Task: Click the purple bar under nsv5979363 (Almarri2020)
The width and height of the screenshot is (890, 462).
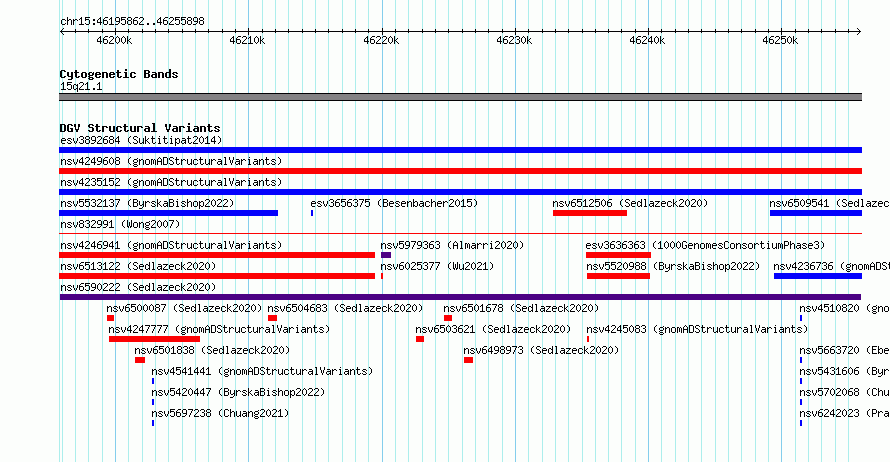Action: pyautogui.click(x=386, y=255)
